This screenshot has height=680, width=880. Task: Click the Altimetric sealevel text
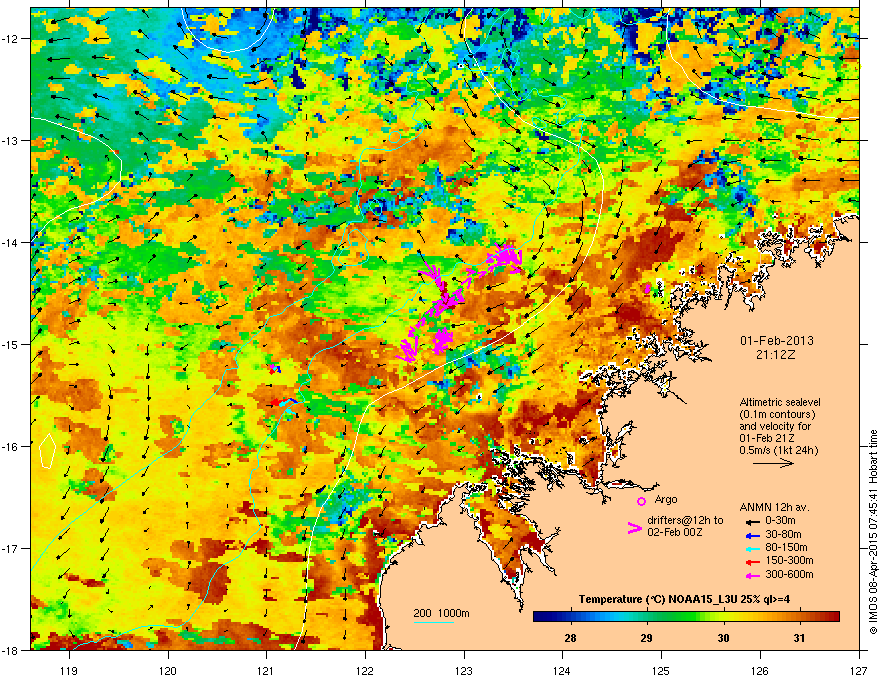pos(780,402)
